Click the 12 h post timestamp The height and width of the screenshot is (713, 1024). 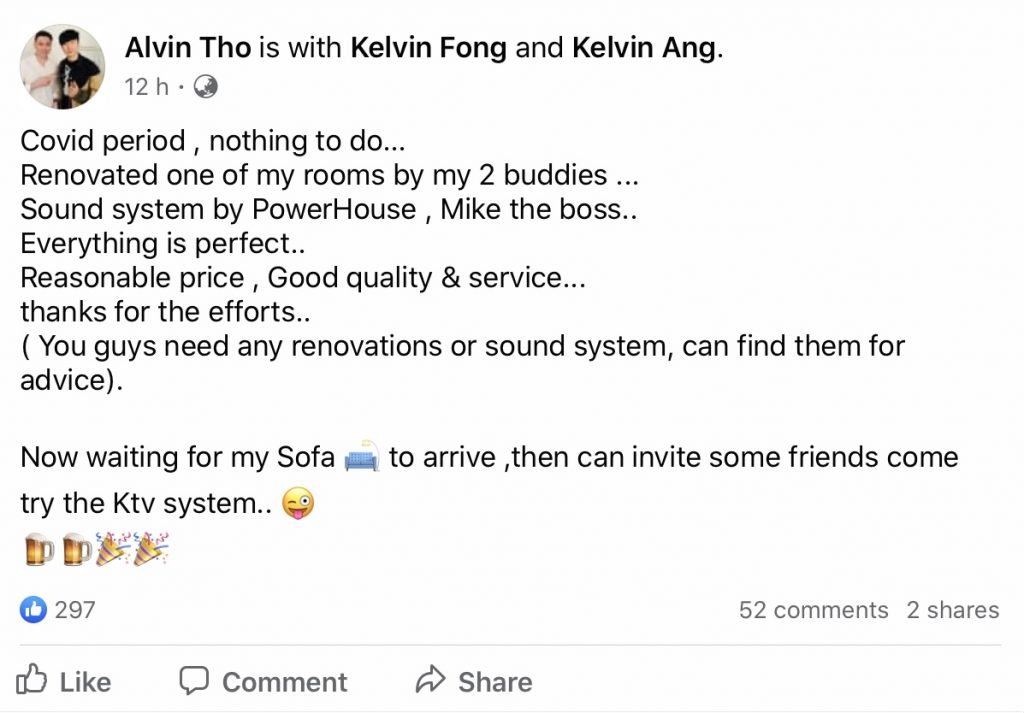[x=146, y=87]
